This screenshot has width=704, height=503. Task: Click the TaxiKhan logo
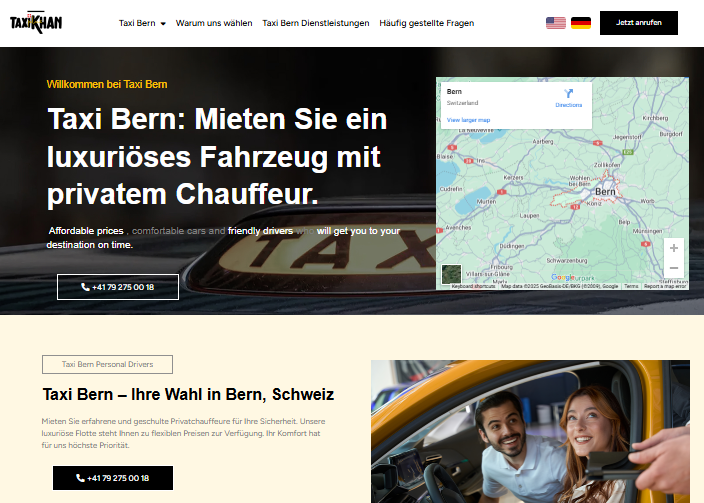[x=36, y=23]
